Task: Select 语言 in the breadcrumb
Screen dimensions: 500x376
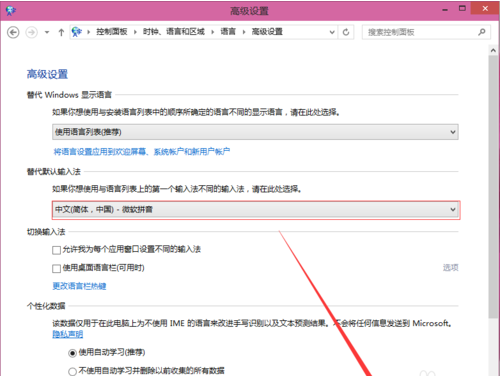Action: pyautogui.click(x=228, y=32)
